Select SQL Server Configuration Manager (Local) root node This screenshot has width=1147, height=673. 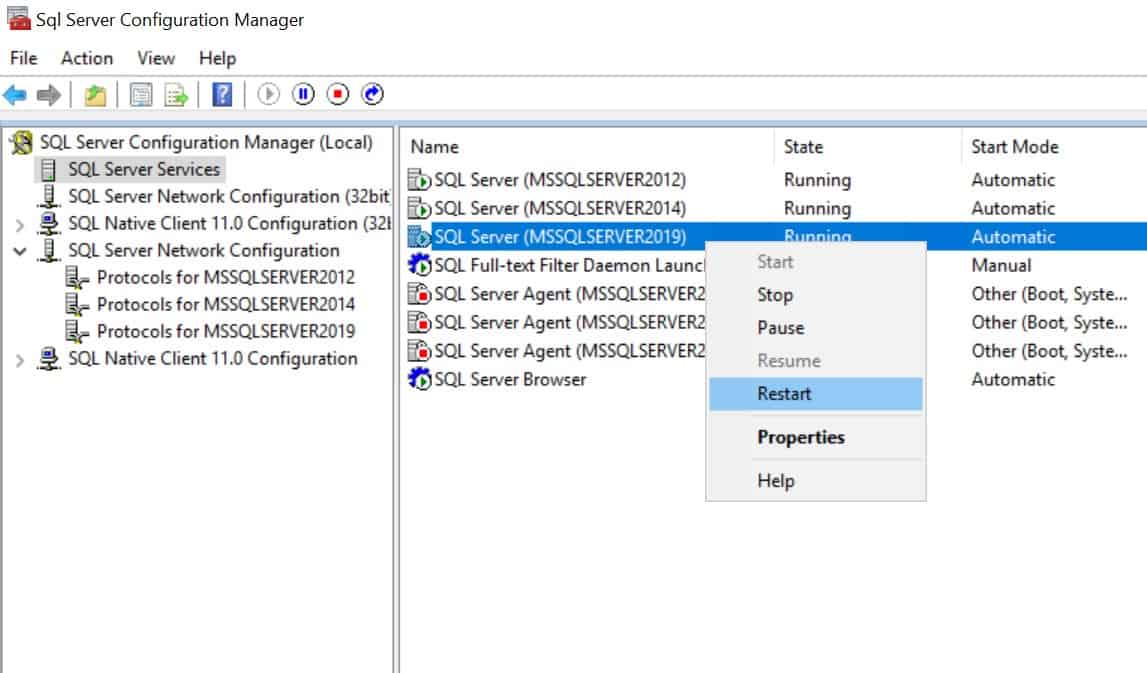coord(206,142)
